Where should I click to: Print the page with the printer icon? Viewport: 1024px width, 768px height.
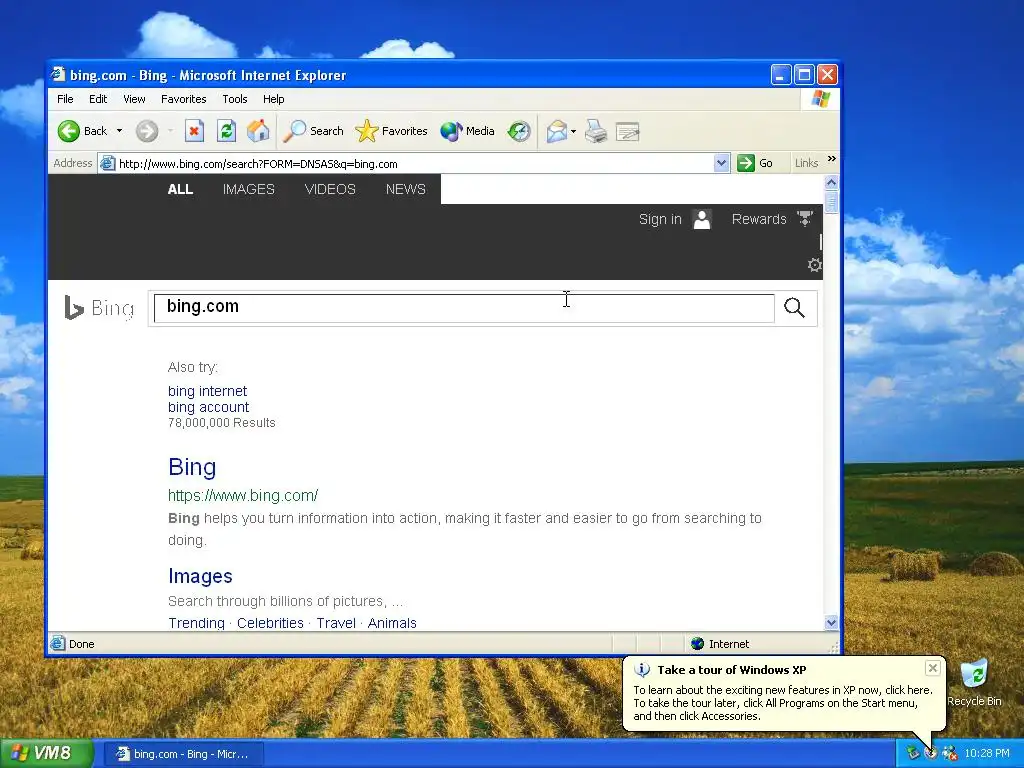tap(596, 131)
